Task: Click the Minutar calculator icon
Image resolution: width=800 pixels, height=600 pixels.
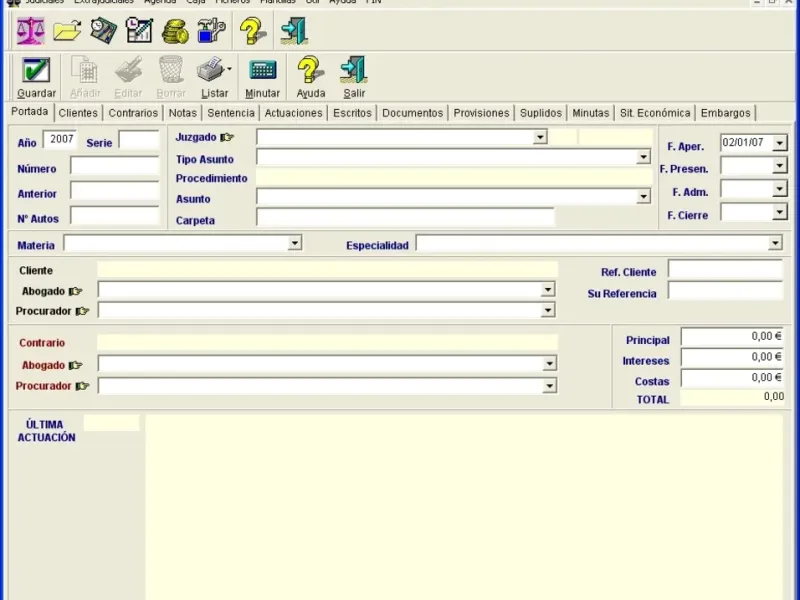Action: (x=263, y=71)
